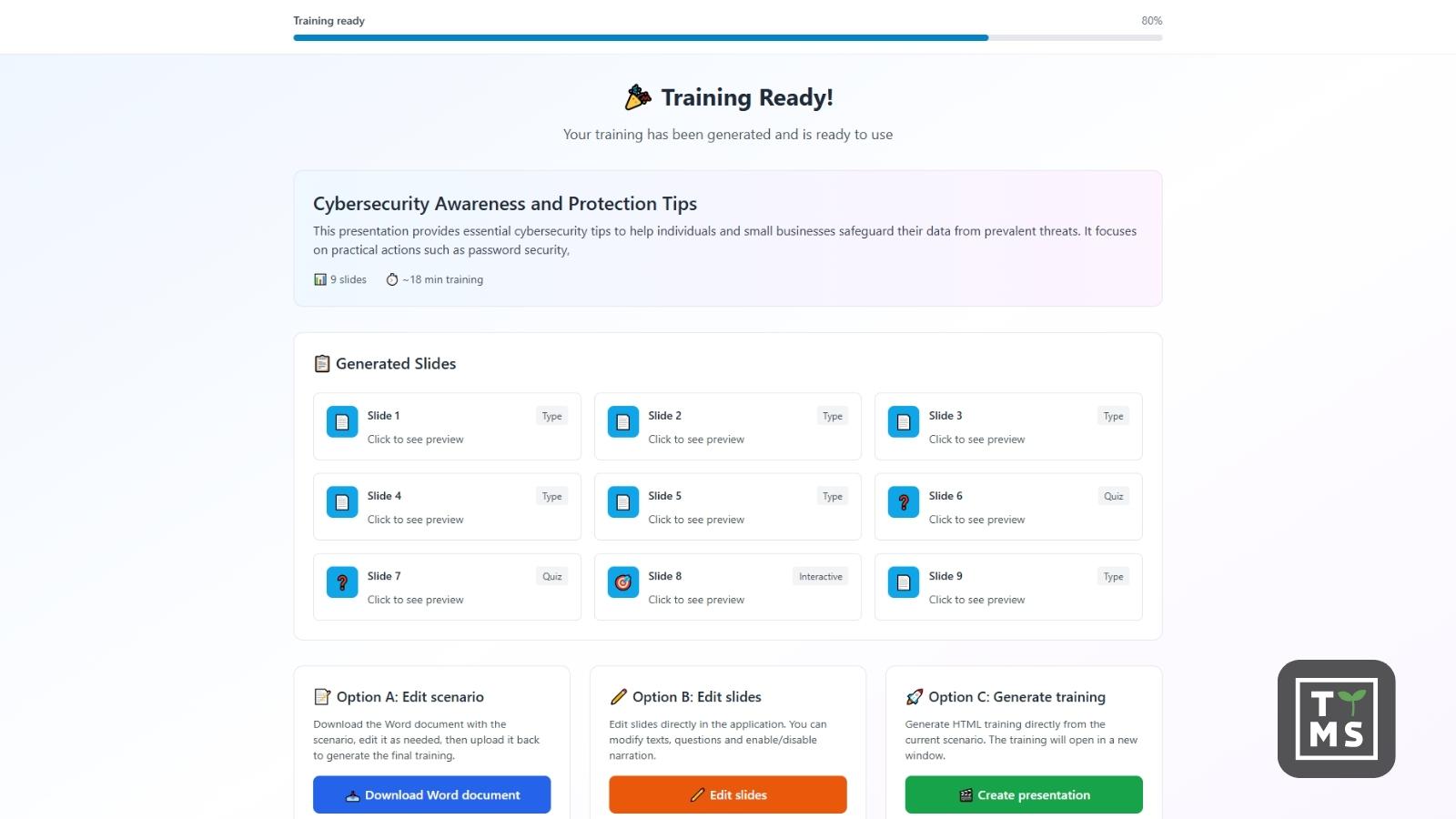Image resolution: width=1456 pixels, height=819 pixels.
Task: Click the 9 slides count text
Action: (x=349, y=279)
